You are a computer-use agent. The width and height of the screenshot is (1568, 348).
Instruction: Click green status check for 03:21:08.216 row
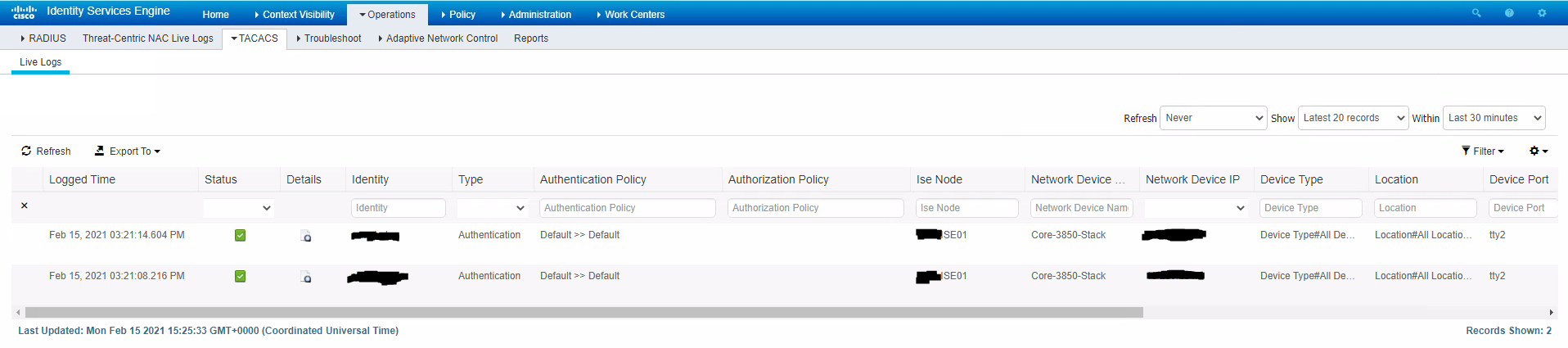pos(240,276)
